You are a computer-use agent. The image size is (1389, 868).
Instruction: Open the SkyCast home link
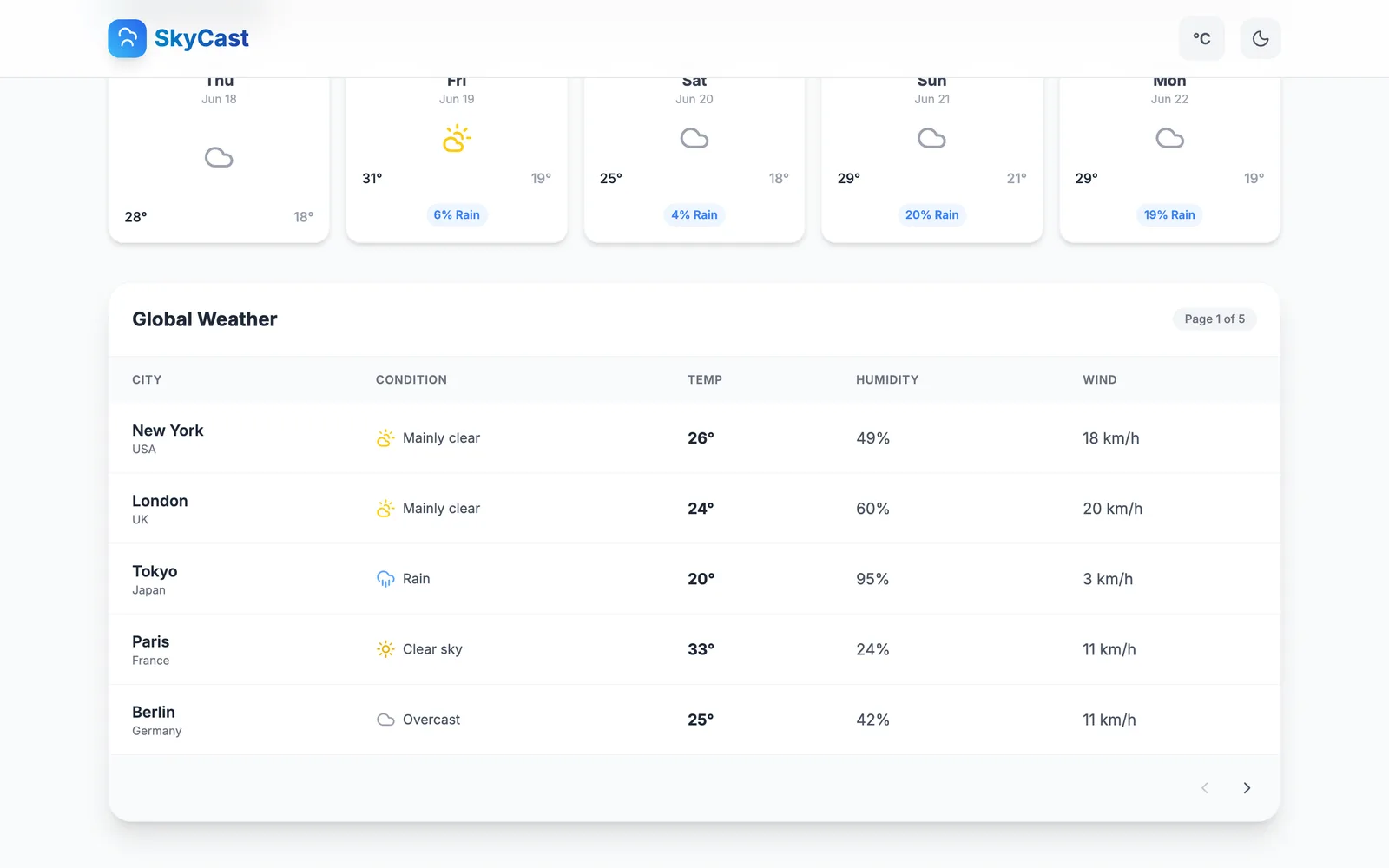[178, 38]
